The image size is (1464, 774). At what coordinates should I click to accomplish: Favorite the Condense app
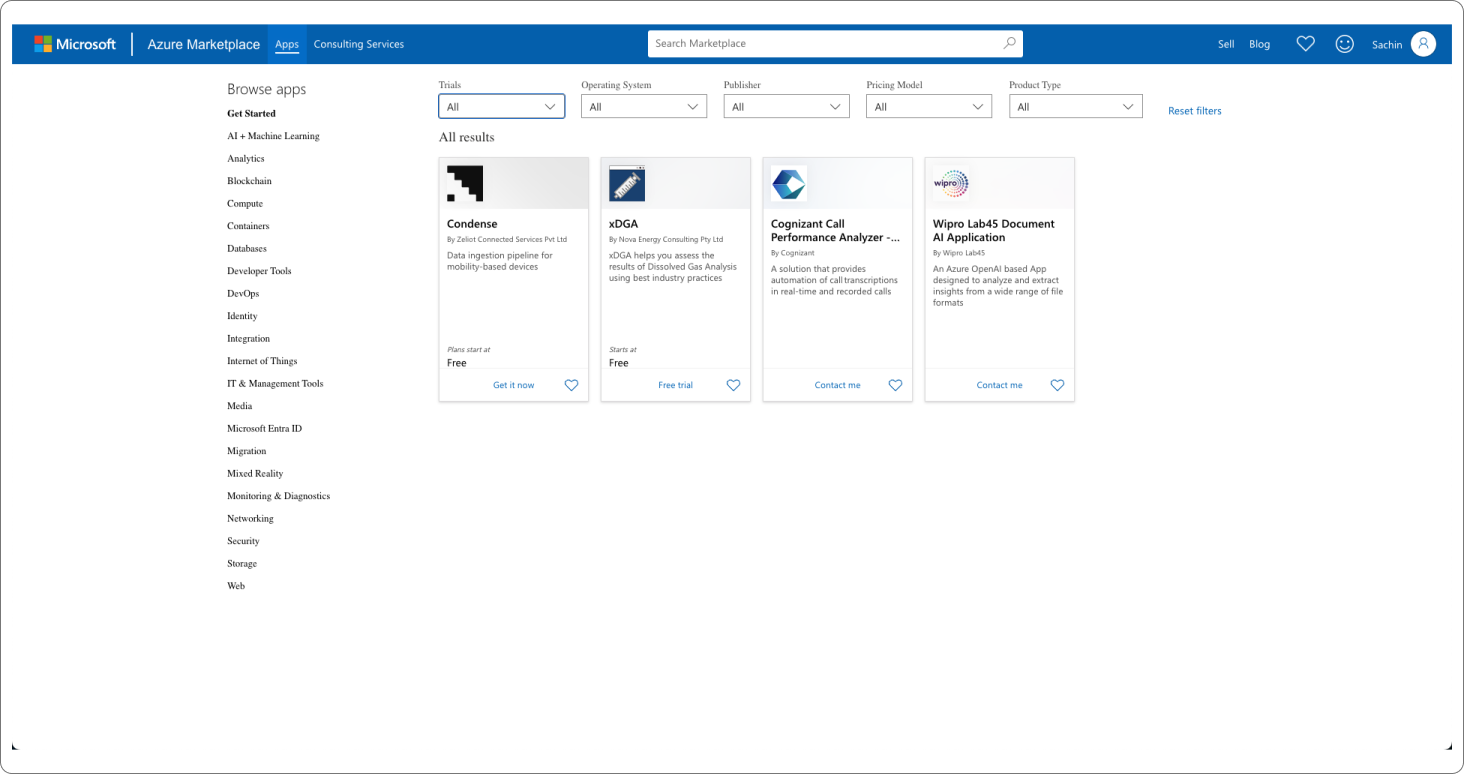[571, 385]
